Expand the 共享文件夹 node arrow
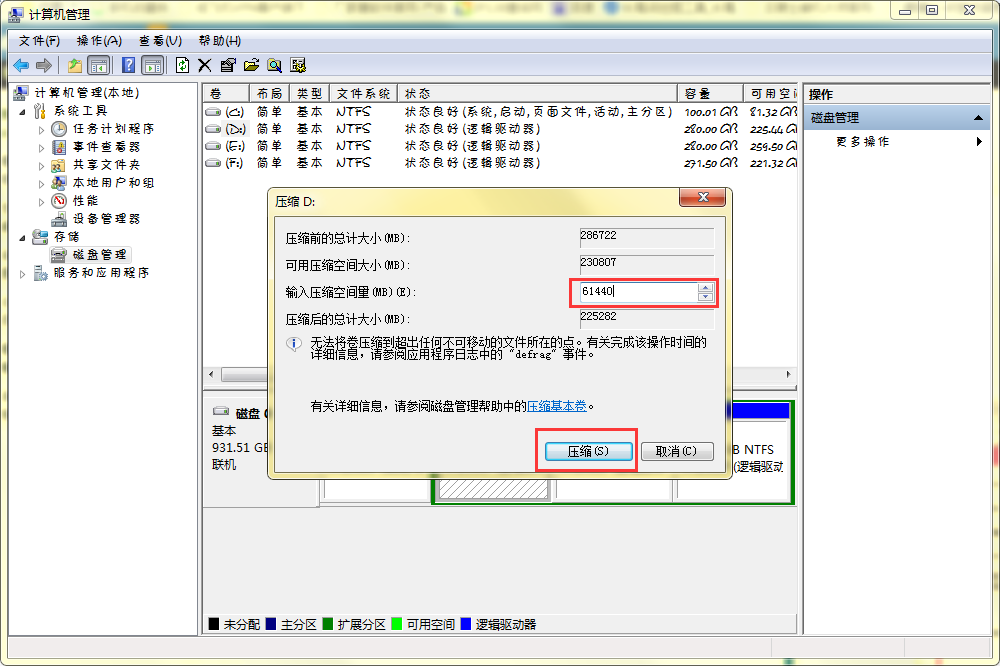 (x=41, y=166)
